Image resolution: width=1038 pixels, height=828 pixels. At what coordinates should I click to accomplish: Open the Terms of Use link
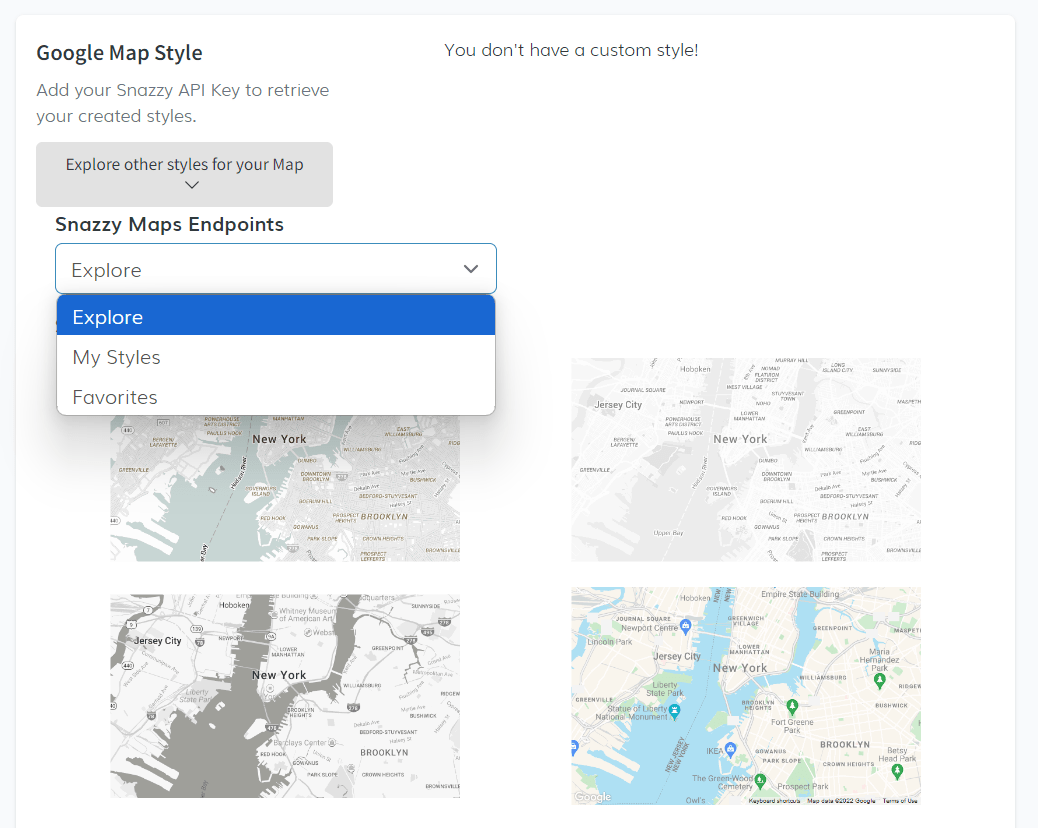[x=899, y=800]
